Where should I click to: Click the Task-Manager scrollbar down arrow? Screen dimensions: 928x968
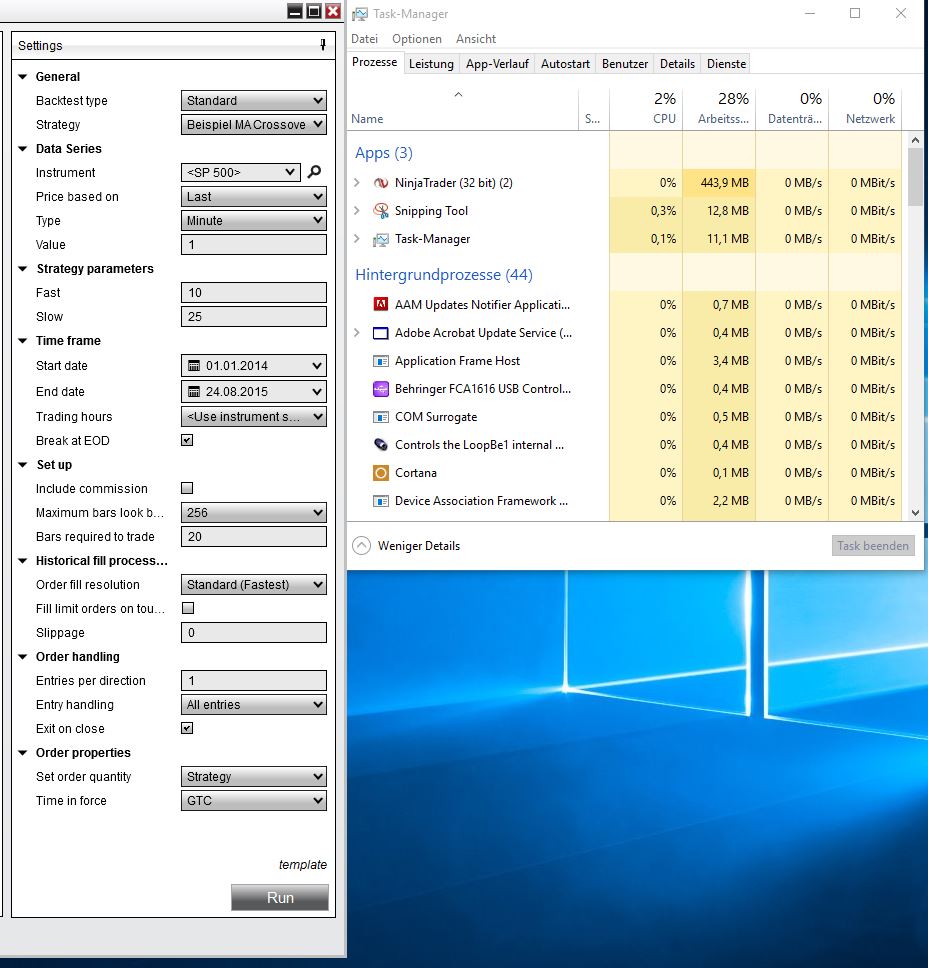915,513
